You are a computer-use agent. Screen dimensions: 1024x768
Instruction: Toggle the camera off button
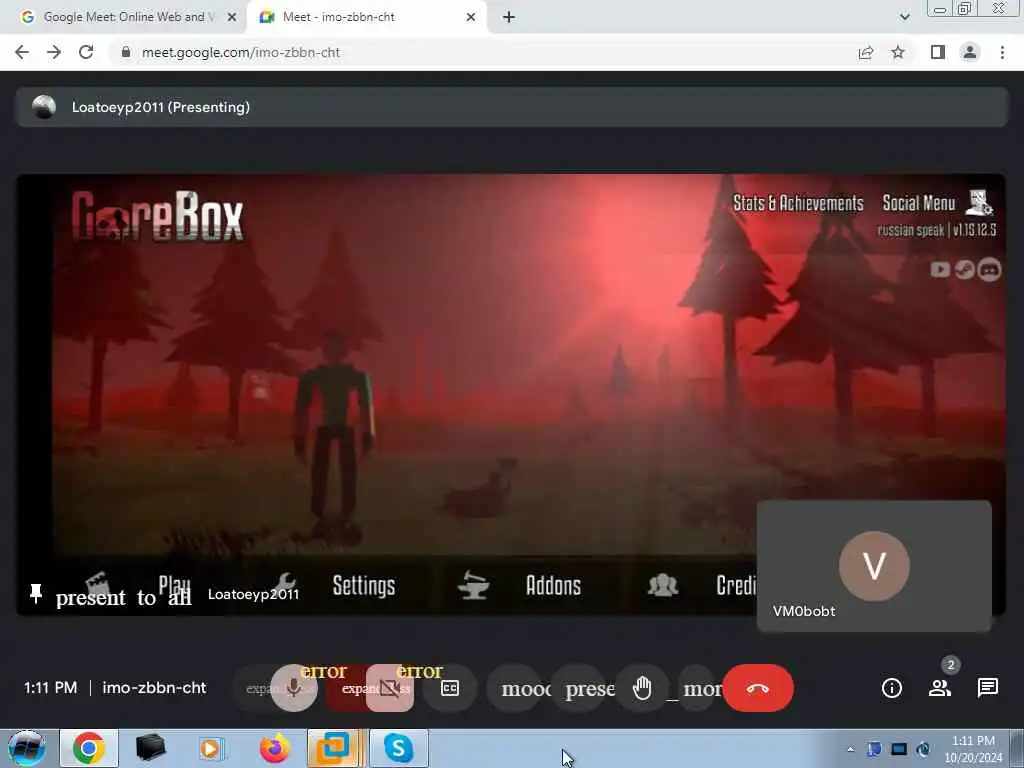pos(390,688)
